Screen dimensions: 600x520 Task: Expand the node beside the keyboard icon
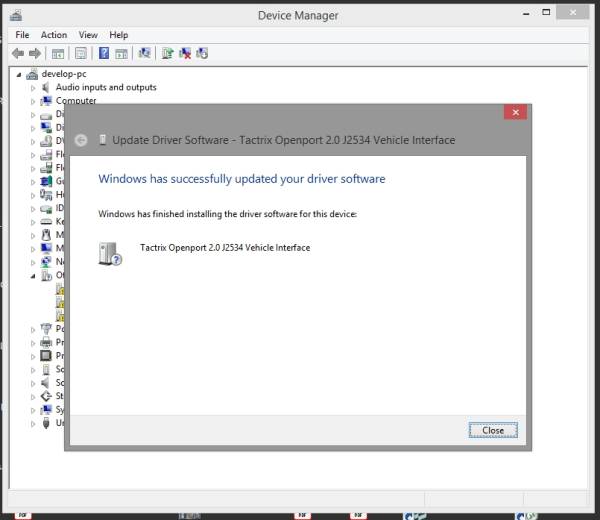(33, 222)
